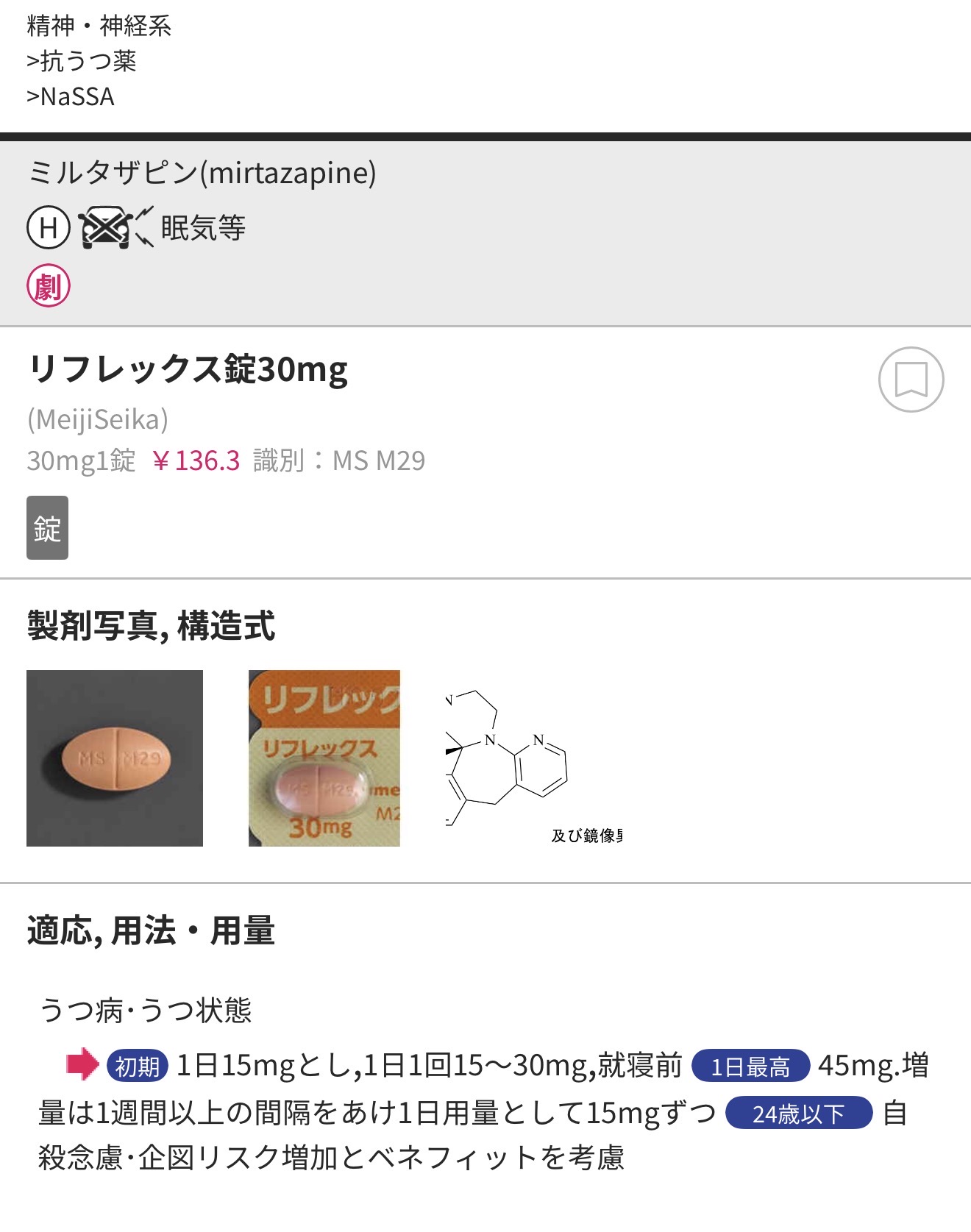Tap the ¥136.3 drug price
The height and width of the screenshot is (1232, 971).
pos(196,461)
